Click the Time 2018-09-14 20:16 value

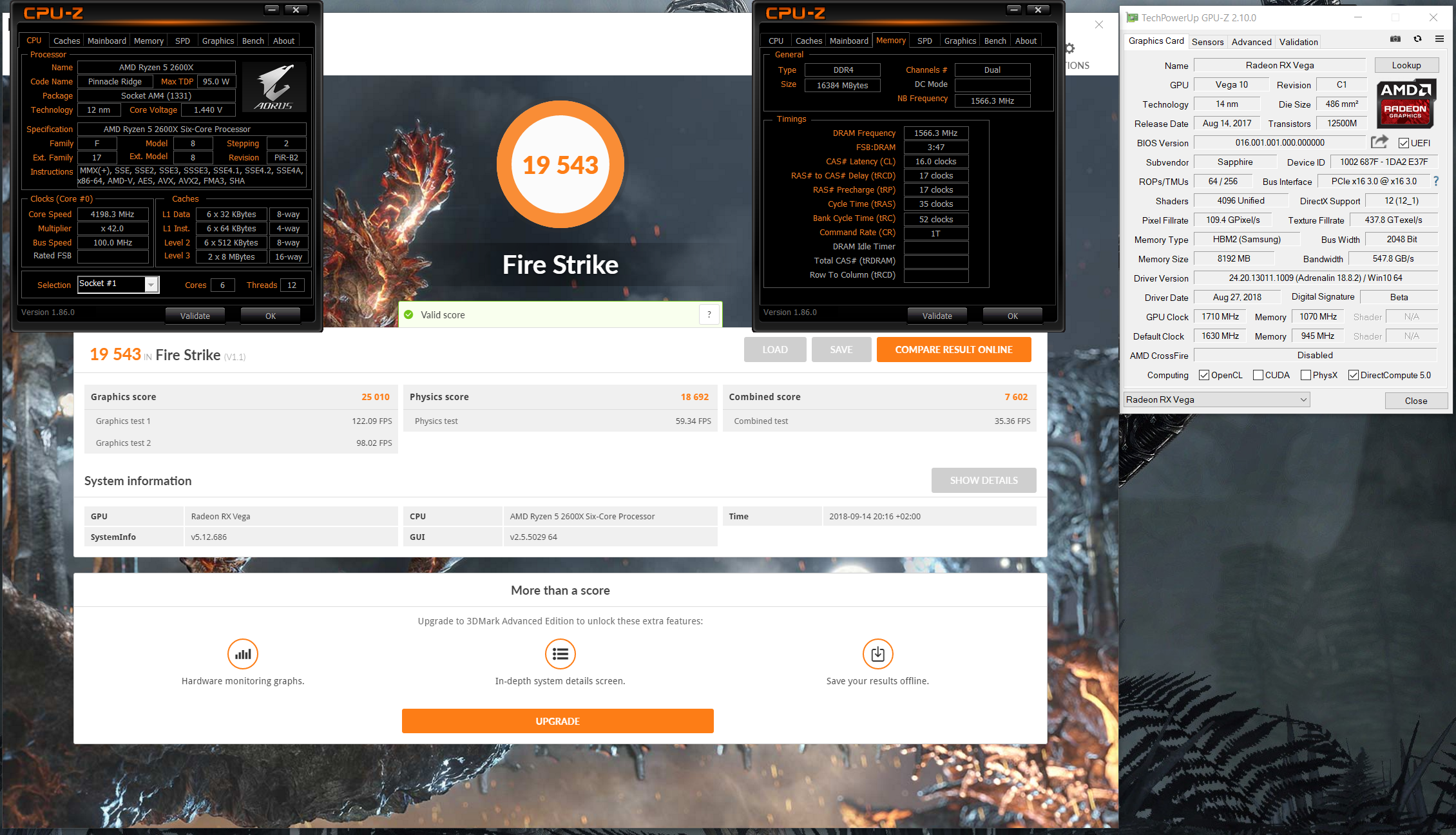click(875, 516)
